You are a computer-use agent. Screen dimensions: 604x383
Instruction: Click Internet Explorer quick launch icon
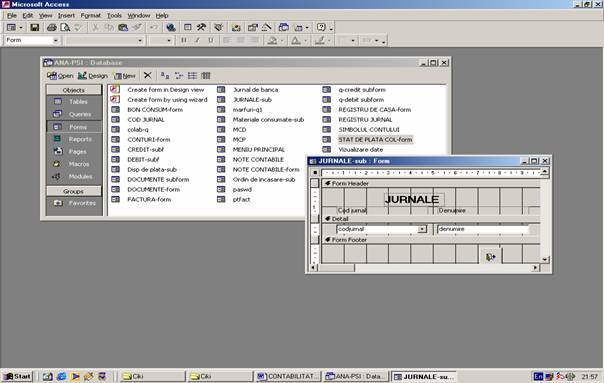pos(61,376)
